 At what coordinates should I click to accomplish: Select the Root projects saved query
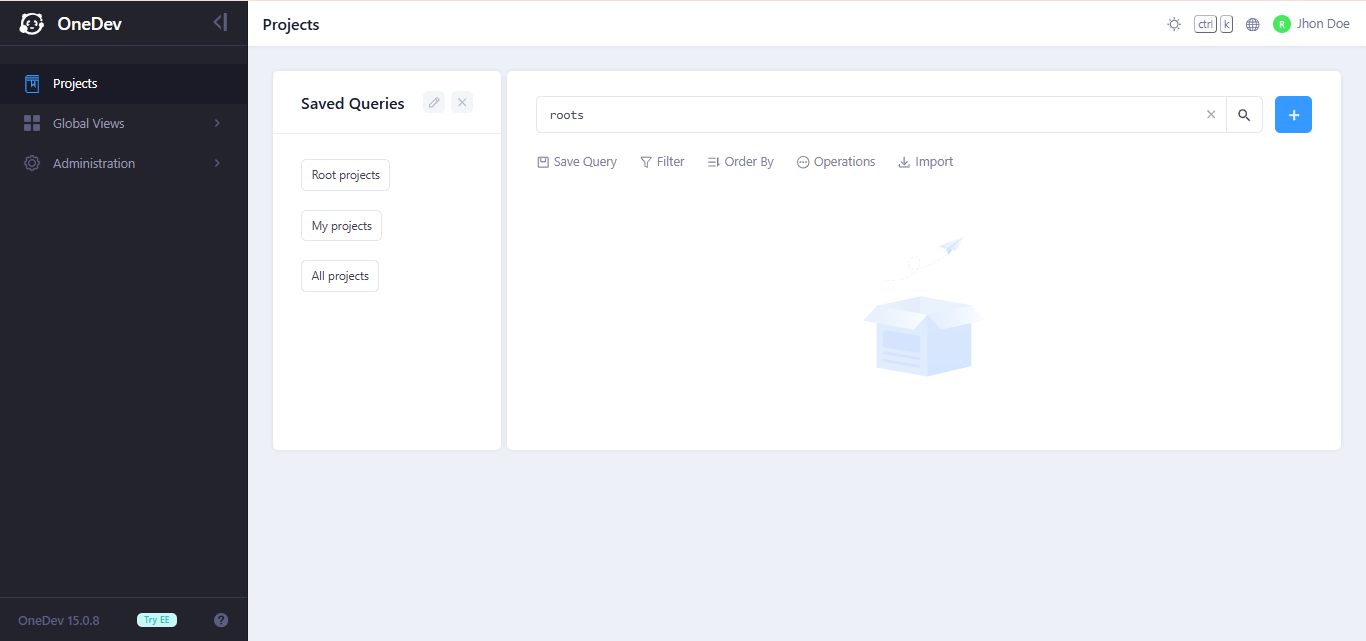345,175
